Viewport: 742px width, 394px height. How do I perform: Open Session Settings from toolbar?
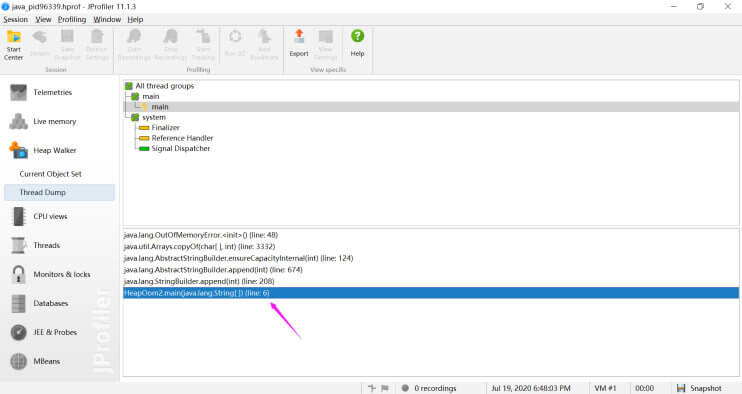tap(97, 44)
